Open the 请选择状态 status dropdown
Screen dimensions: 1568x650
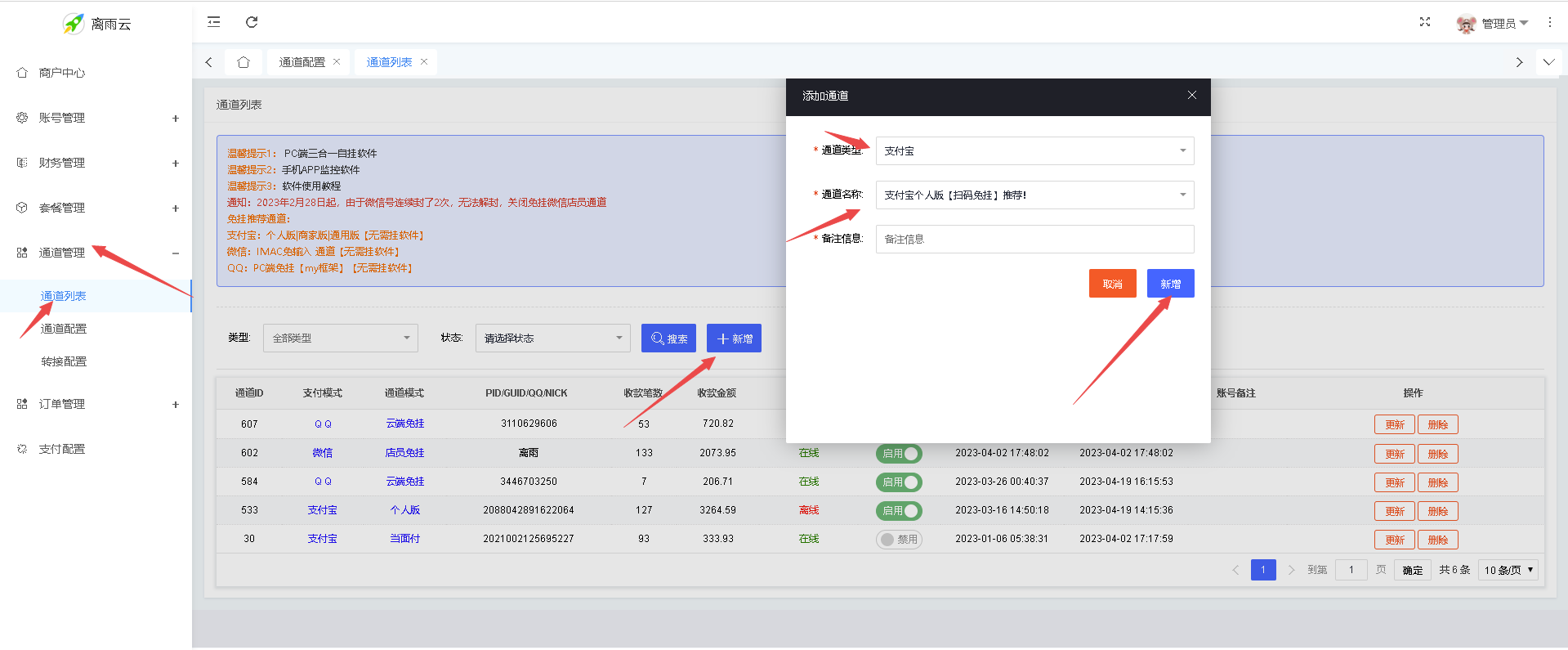tap(552, 338)
